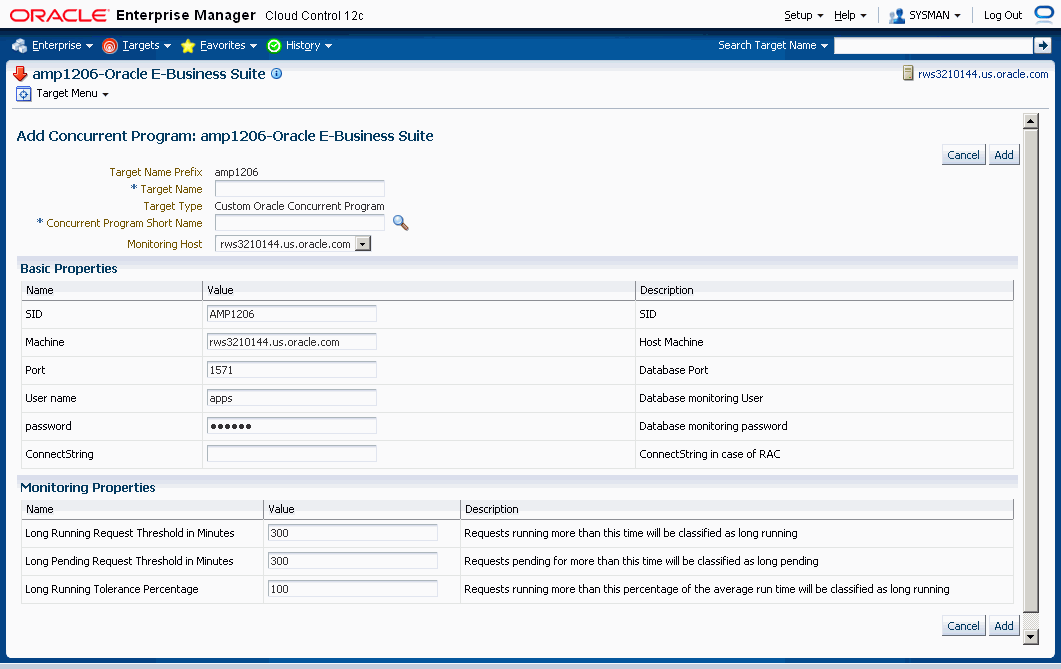Click the Target Menu icon
1061x669 pixels.
click(x=24, y=94)
